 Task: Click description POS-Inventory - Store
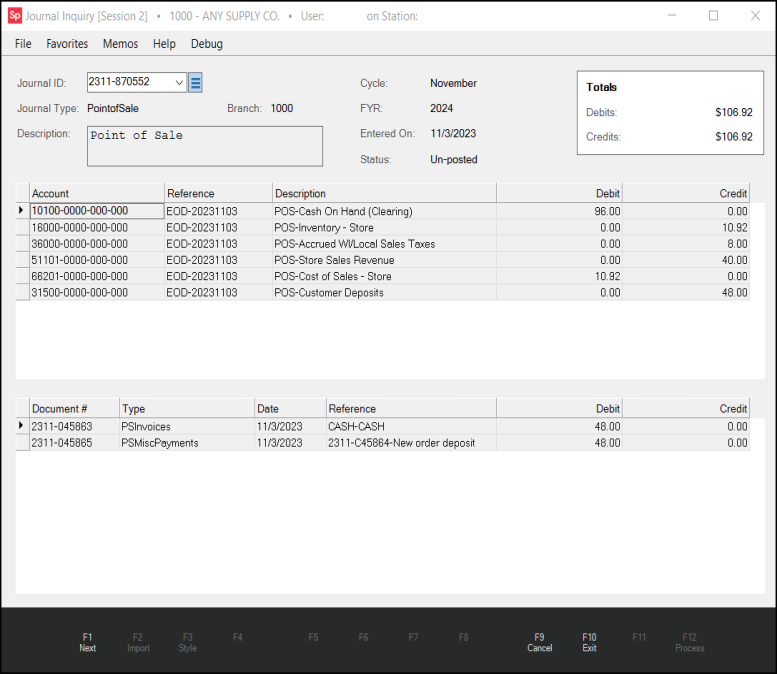point(324,227)
